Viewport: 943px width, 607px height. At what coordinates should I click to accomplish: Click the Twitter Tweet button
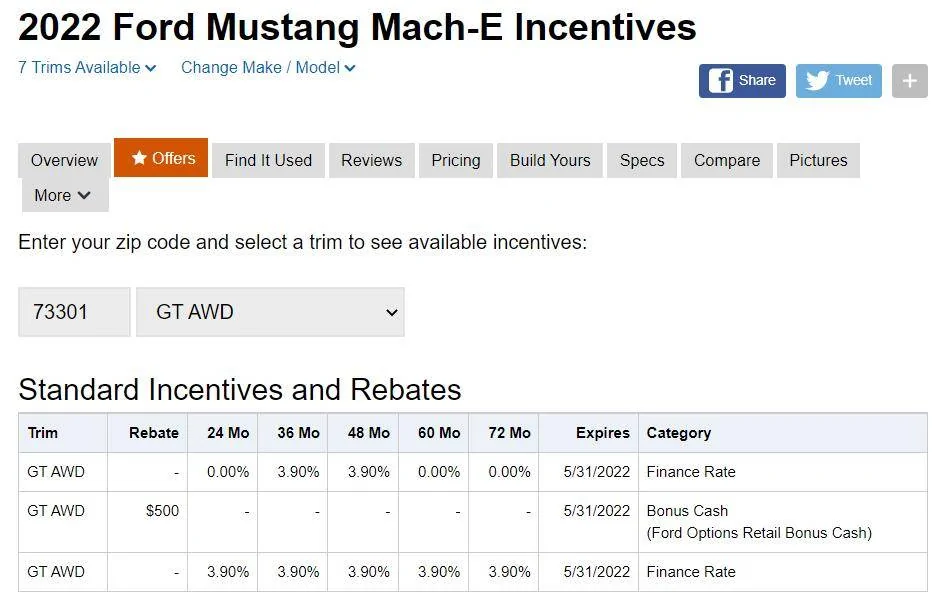pyautogui.click(x=838, y=81)
